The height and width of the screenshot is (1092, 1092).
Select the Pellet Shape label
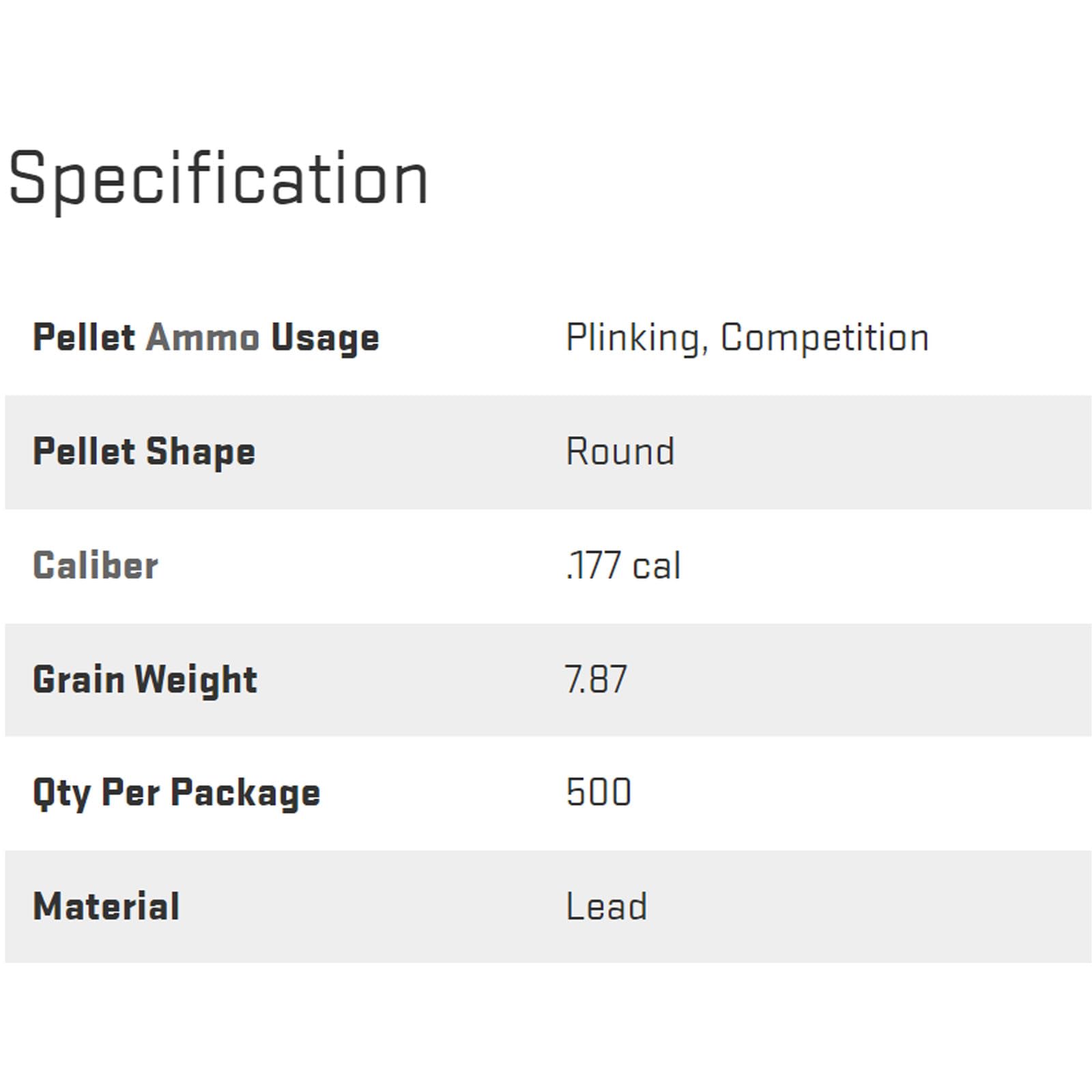[x=144, y=452]
